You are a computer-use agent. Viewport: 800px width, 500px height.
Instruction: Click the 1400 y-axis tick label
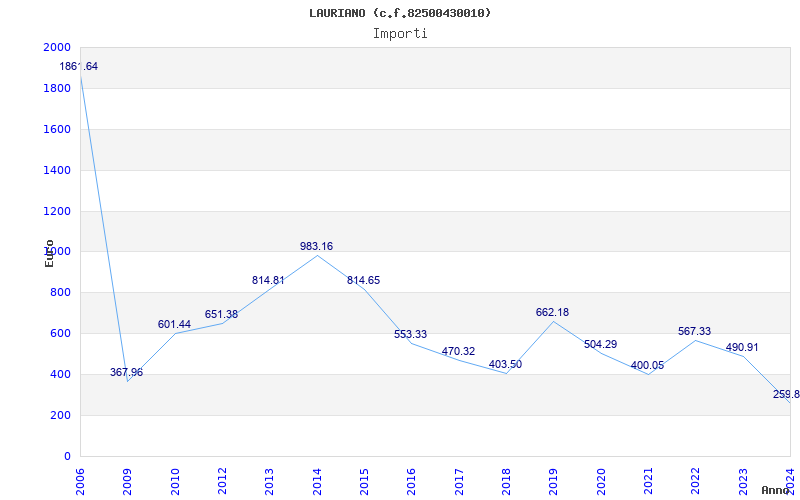57,170
